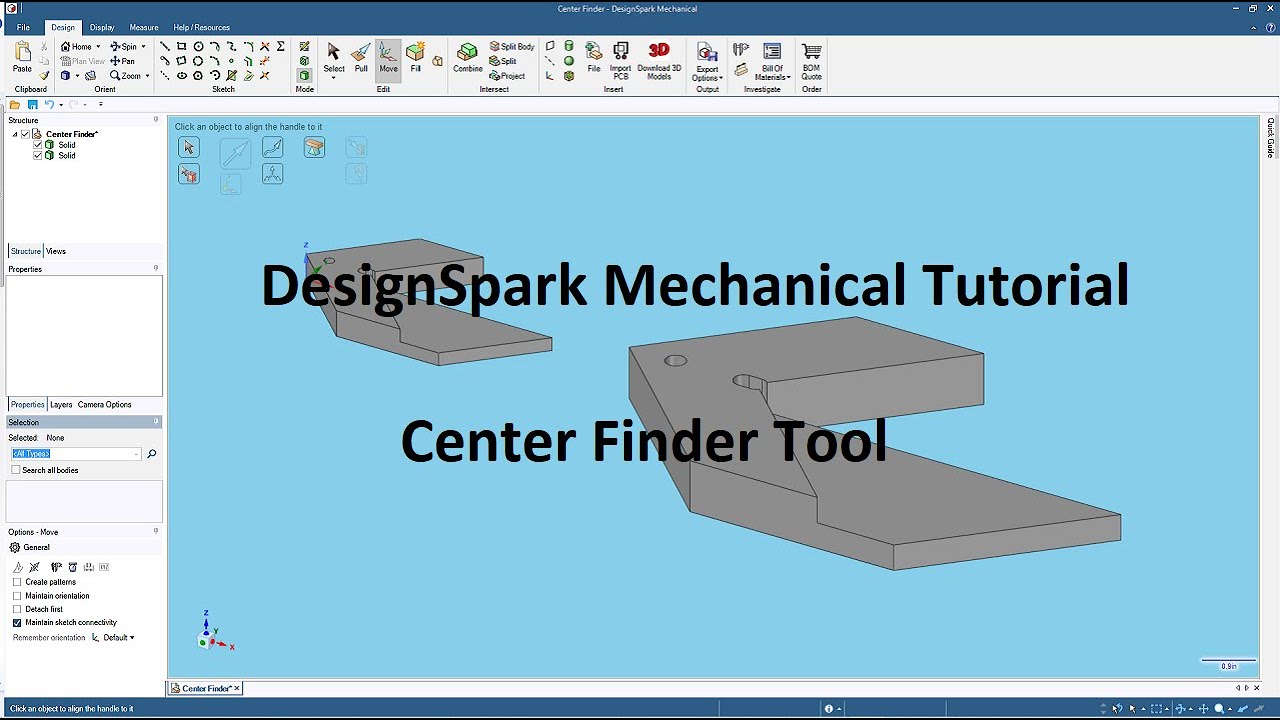Insert a File

(x=594, y=58)
